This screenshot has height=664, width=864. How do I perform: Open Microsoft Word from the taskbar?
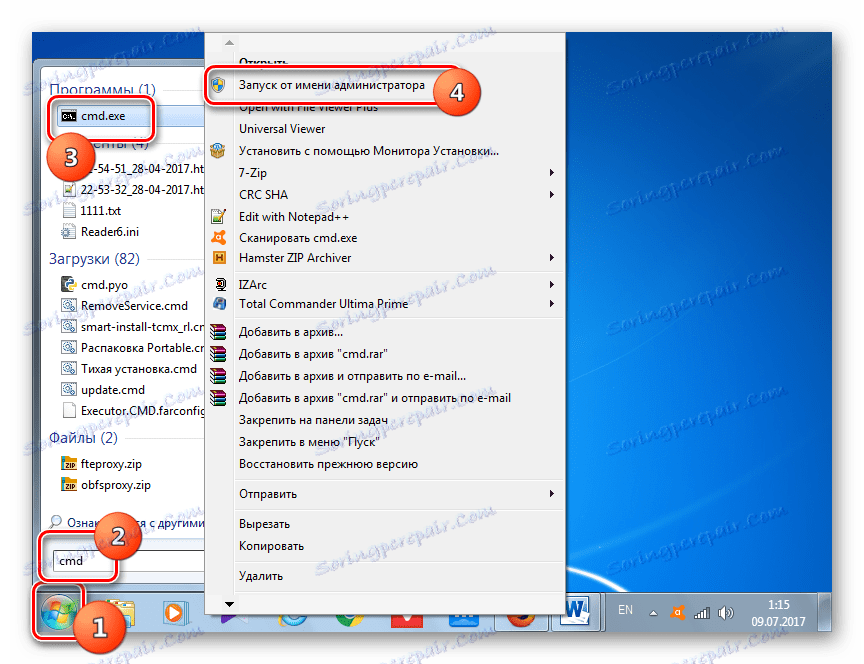point(575,611)
